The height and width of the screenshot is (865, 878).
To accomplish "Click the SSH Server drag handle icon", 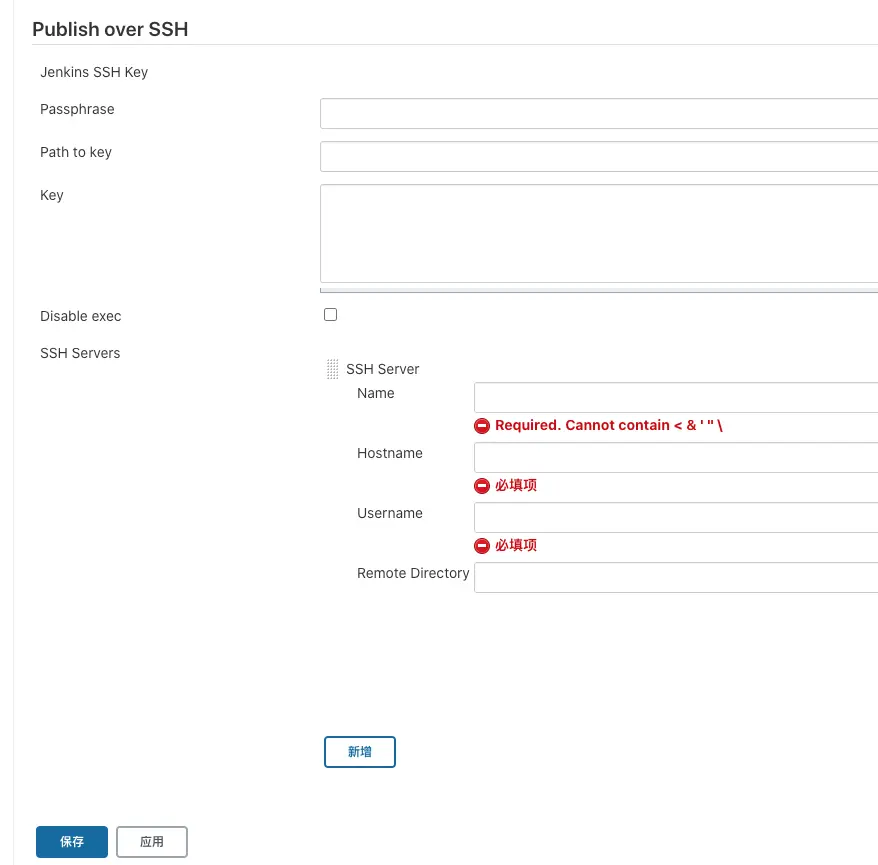I will [332, 369].
